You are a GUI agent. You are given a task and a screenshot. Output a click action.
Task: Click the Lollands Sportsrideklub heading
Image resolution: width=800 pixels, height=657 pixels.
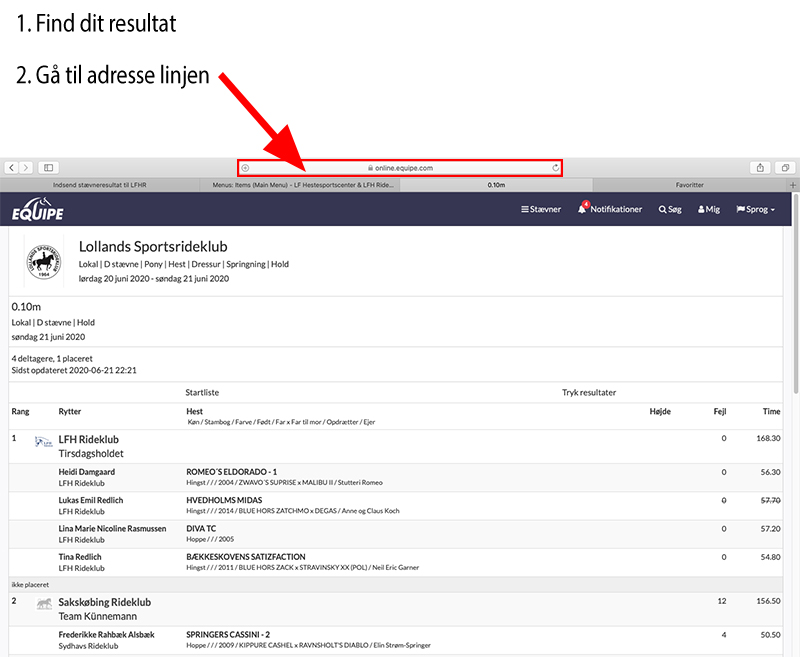click(x=153, y=247)
